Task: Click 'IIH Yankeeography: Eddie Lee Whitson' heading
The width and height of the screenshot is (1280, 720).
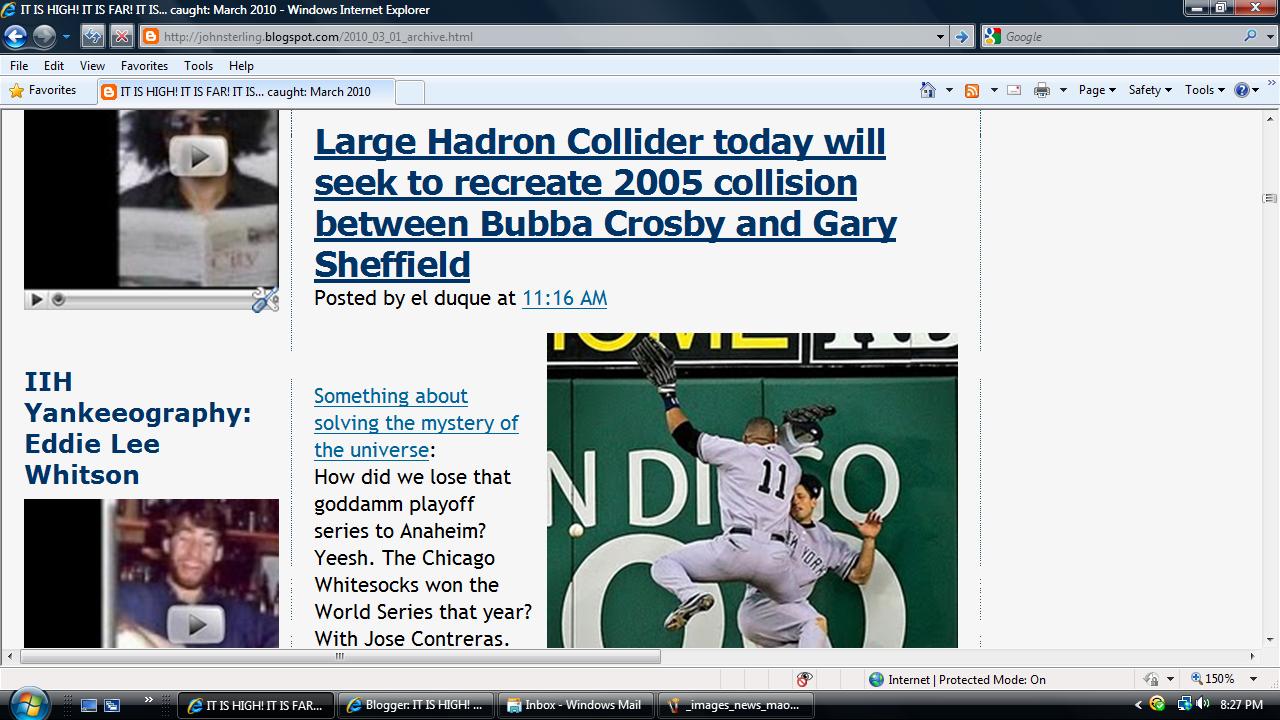Action: (x=138, y=428)
